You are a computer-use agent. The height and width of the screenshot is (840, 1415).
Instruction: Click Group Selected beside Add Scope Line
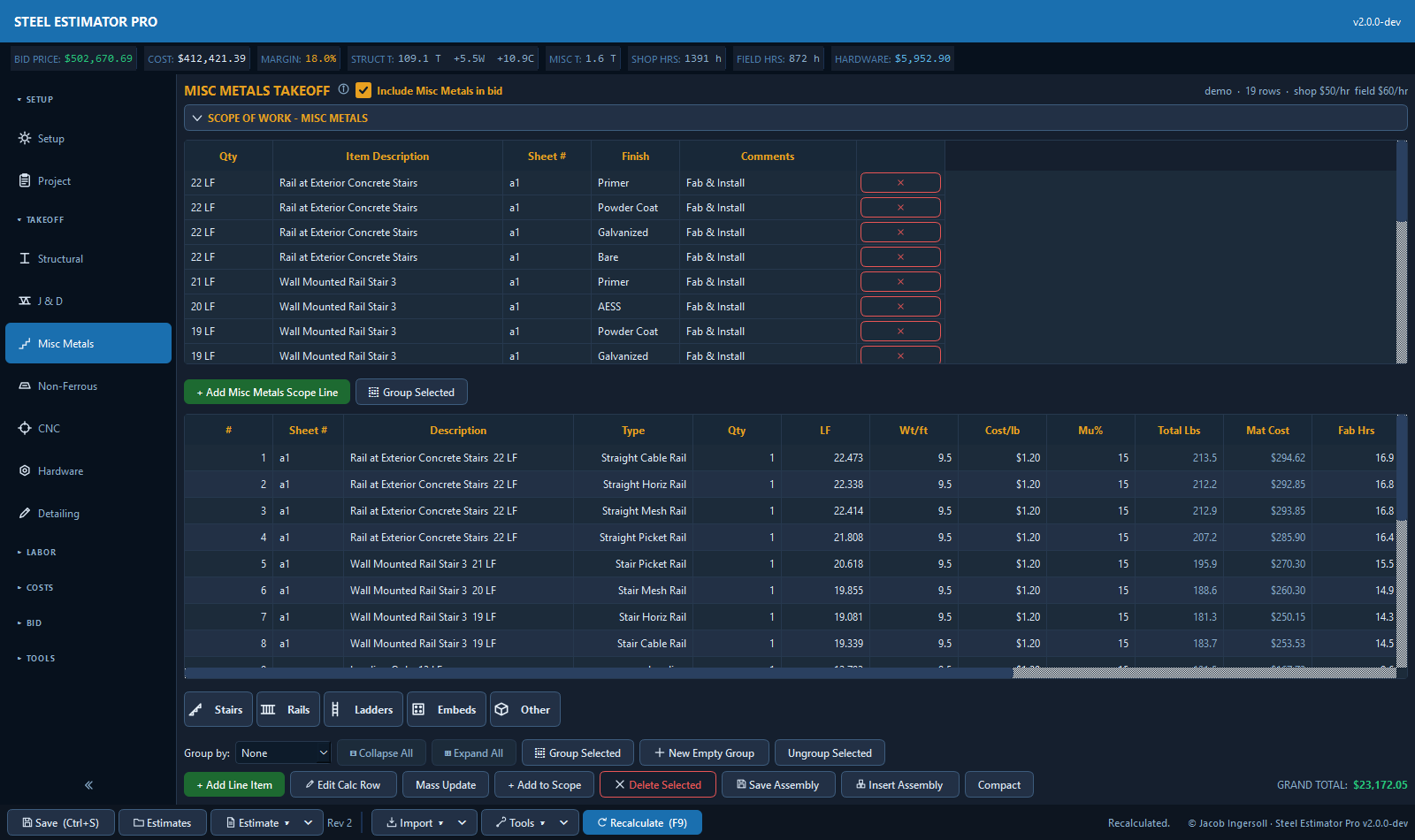[411, 392]
